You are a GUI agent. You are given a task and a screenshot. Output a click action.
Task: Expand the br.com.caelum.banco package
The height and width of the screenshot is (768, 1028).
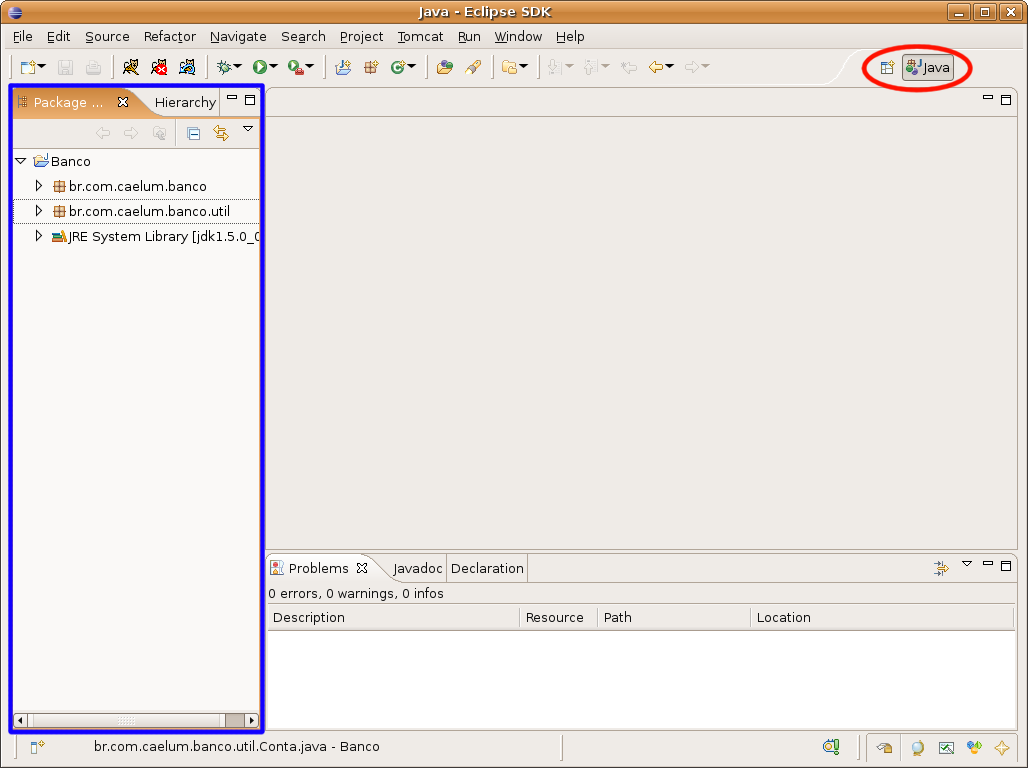pyautogui.click(x=39, y=186)
